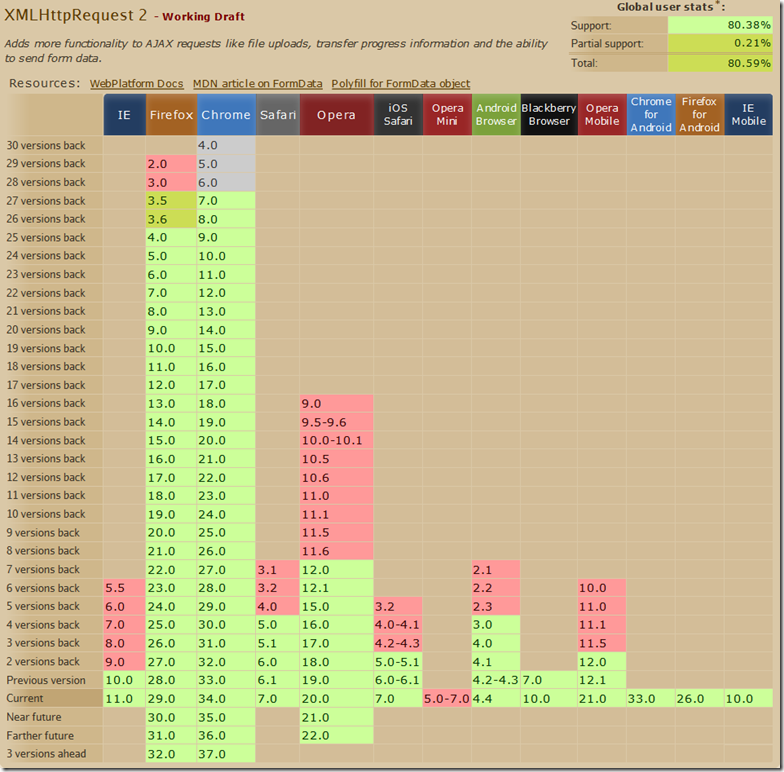This screenshot has height=772, width=784.
Task: Click the Opera Mini 5.0-7.0 cell
Action: (x=447, y=698)
